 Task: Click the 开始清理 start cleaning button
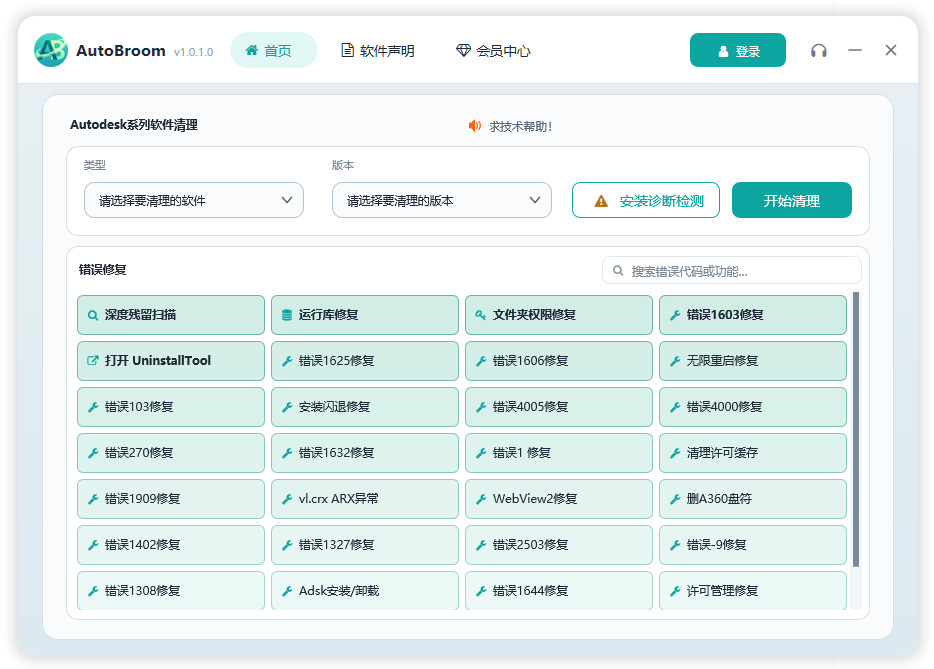point(792,200)
